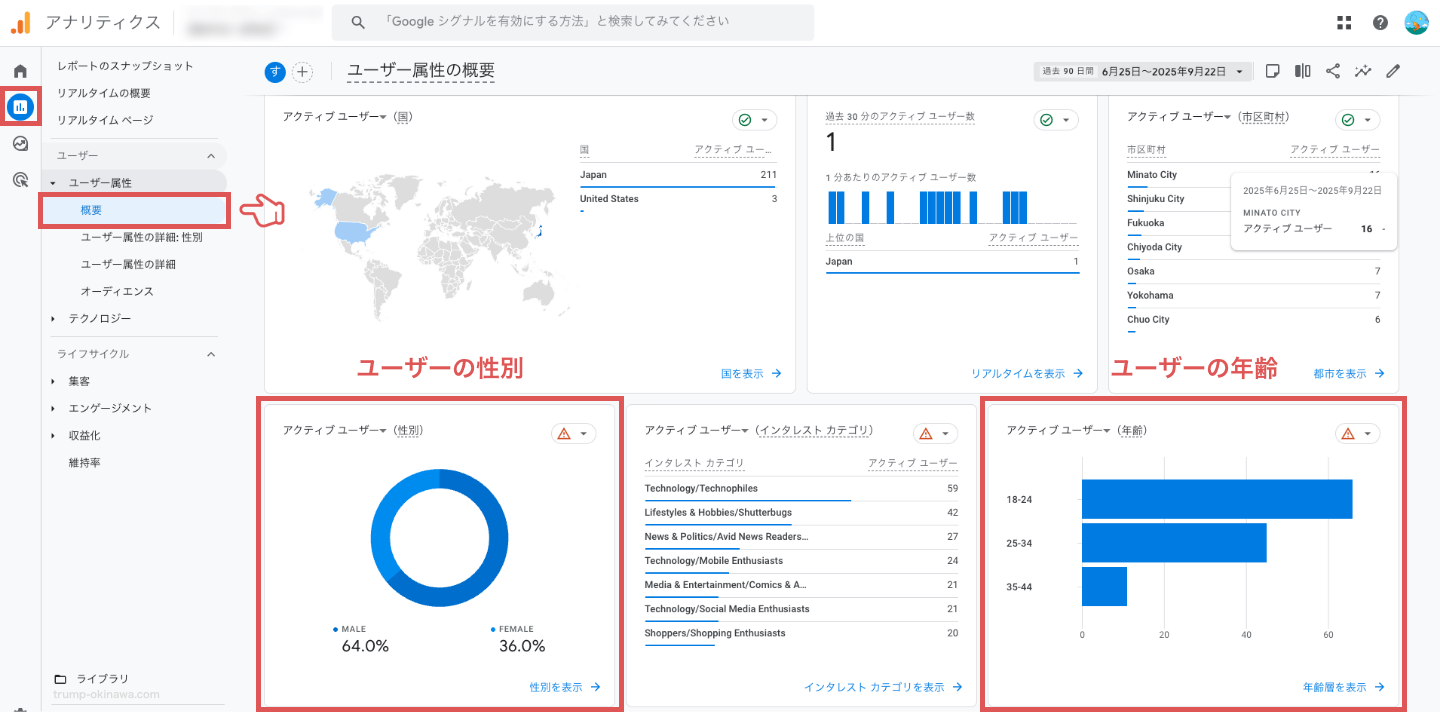Collapse the ユーザー section in sidebar
The height and width of the screenshot is (712, 1440).
pyautogui.click(x=211, y=156)
